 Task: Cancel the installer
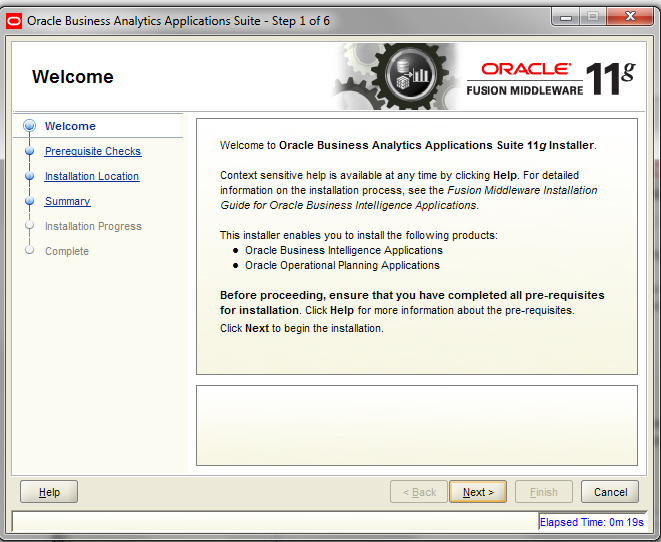tap(610, 492)
